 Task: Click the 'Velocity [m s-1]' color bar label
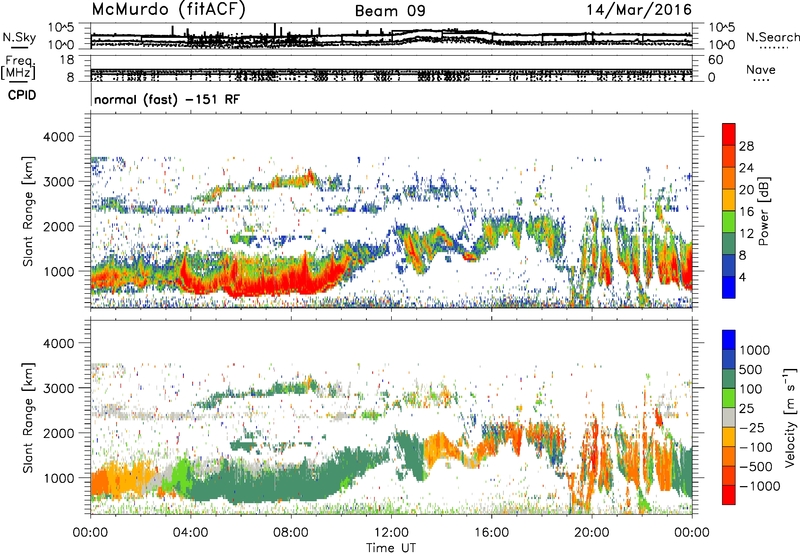[x=790, y=417]
